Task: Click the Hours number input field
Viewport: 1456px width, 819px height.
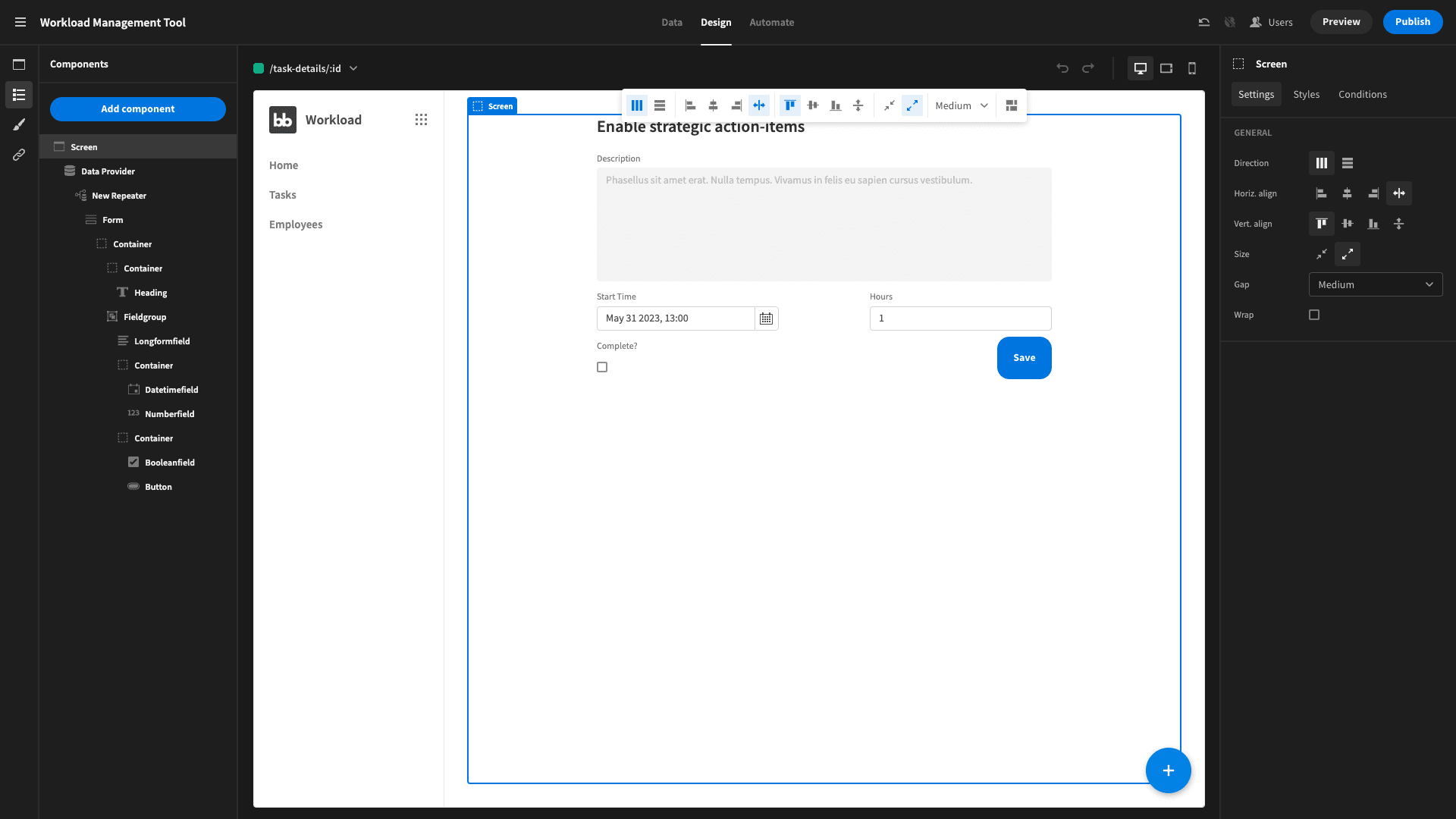Action: click(961, 318)
